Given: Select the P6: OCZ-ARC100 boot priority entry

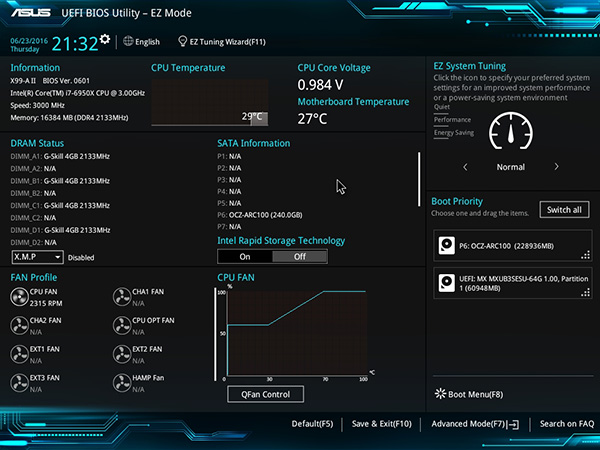Looking at the screenshot, I should click(513, 246).
